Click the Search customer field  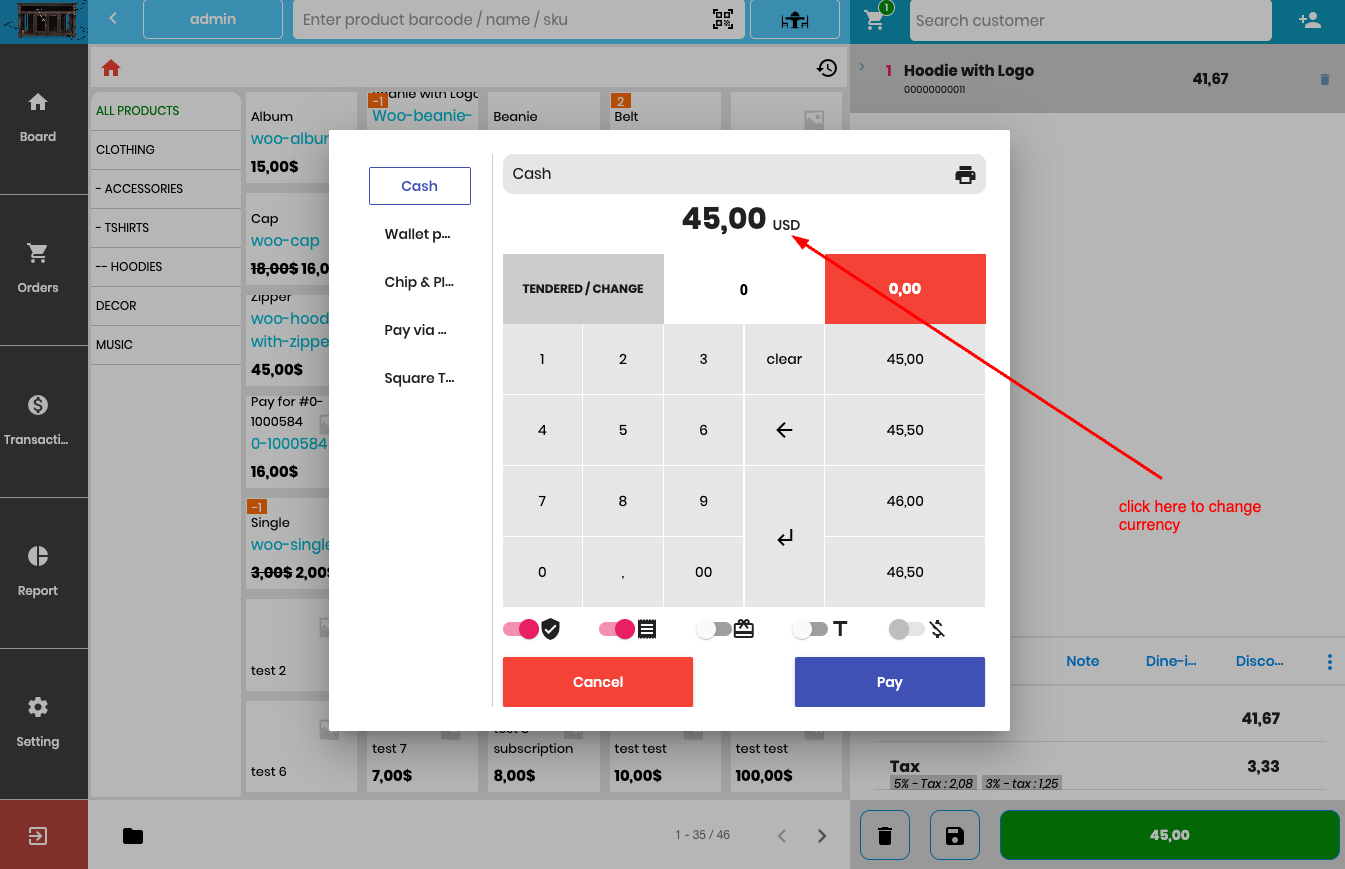pos(1089,20)
